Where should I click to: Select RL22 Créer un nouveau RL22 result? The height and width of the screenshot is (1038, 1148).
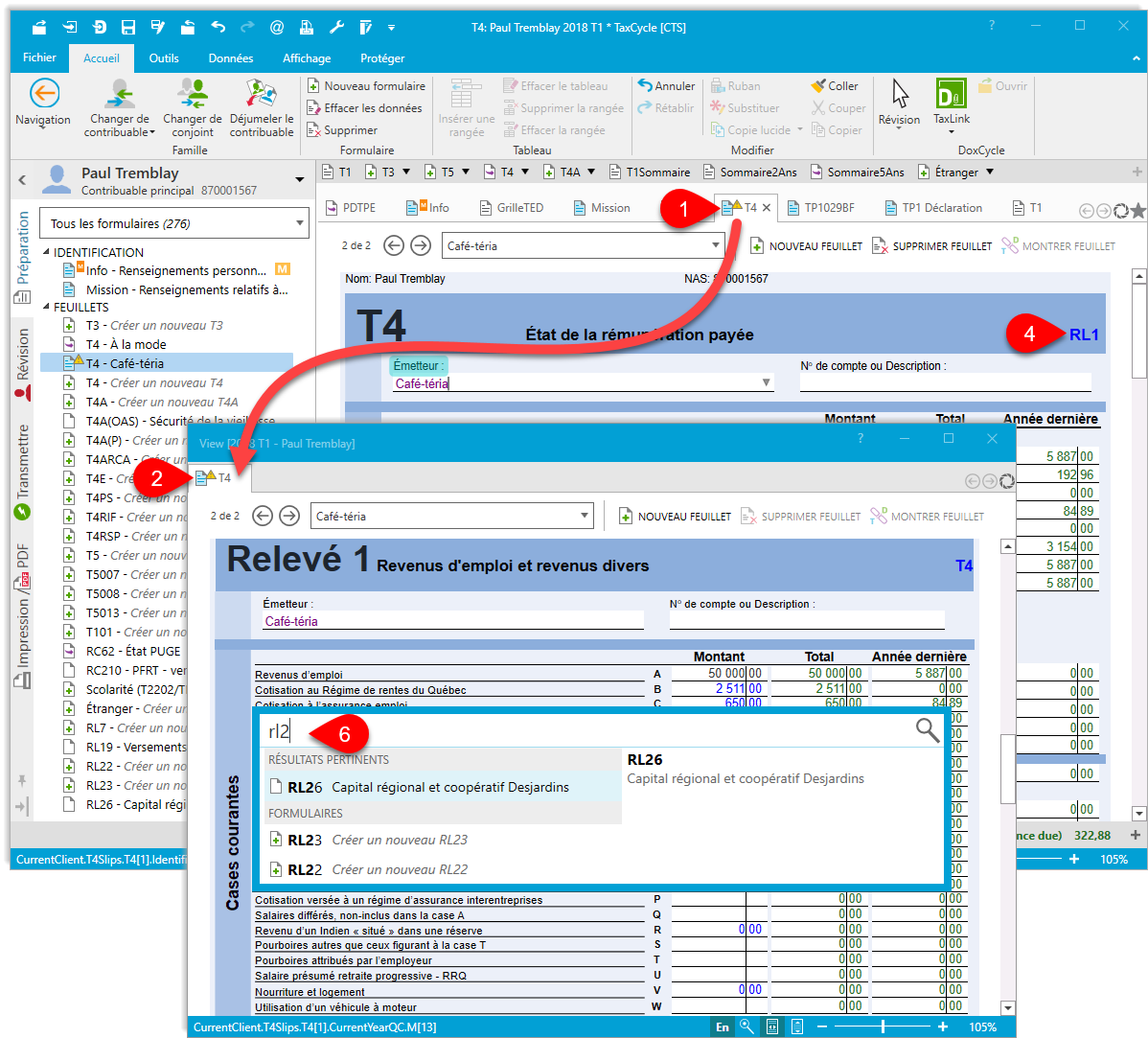[442, 869]
